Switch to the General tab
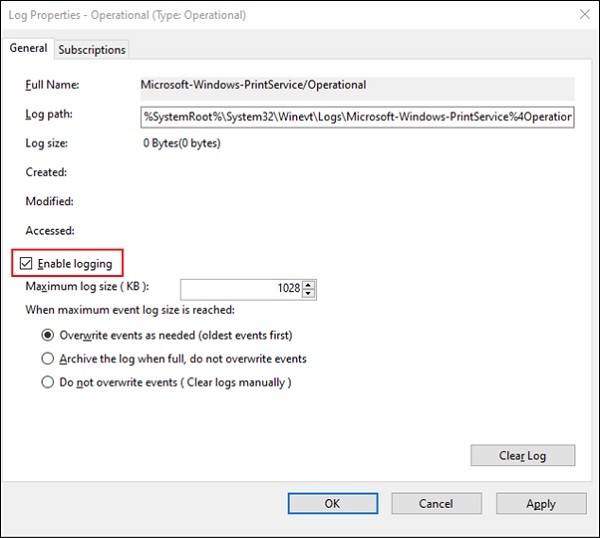The image size is (600, 538). (28, 48)
